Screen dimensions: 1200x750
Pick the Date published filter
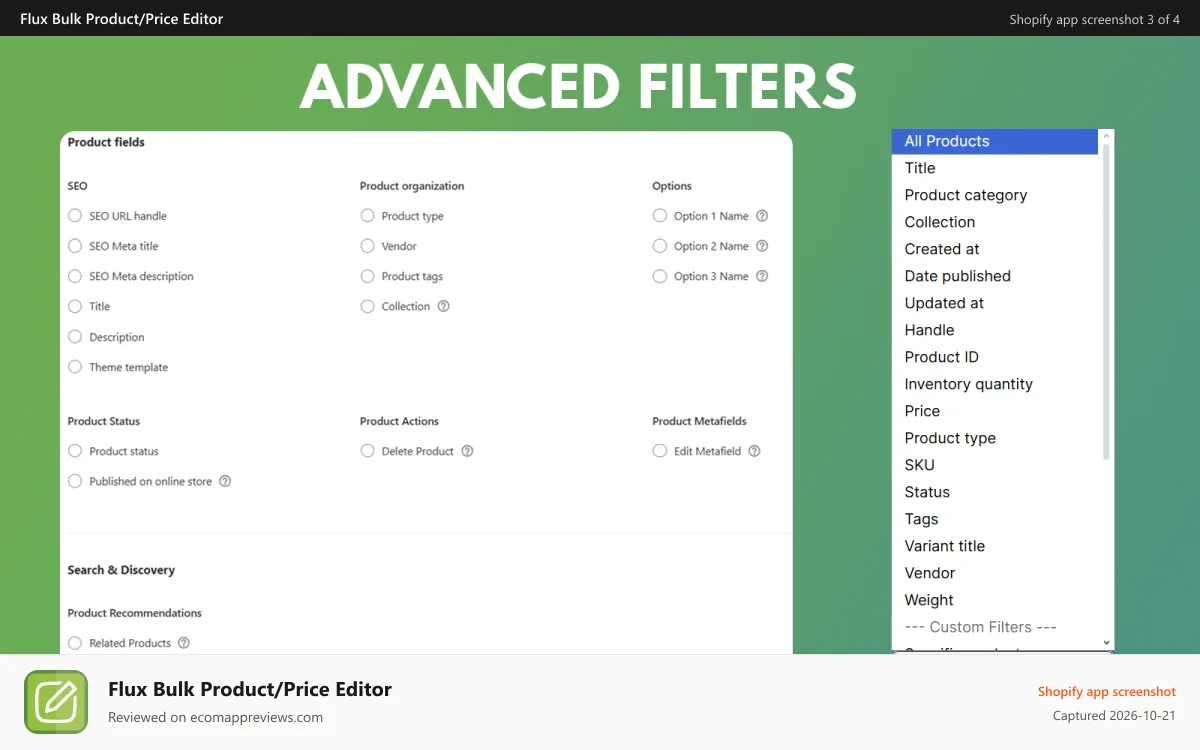[995, 276]
